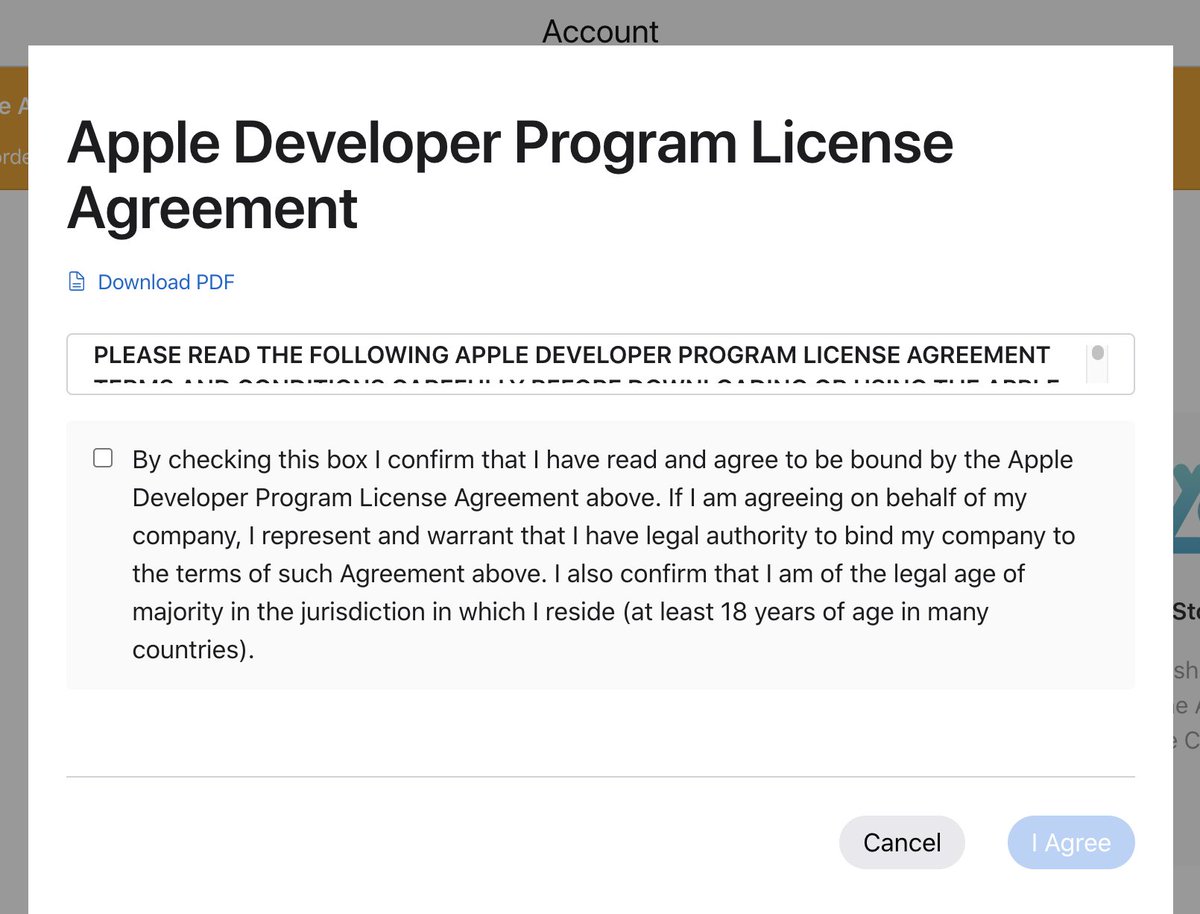The height and width of the screenshot is (914, 1200).
Task: Click the 'Apple Developer Program License Agreement' heading
Action: tap(510, 175)
